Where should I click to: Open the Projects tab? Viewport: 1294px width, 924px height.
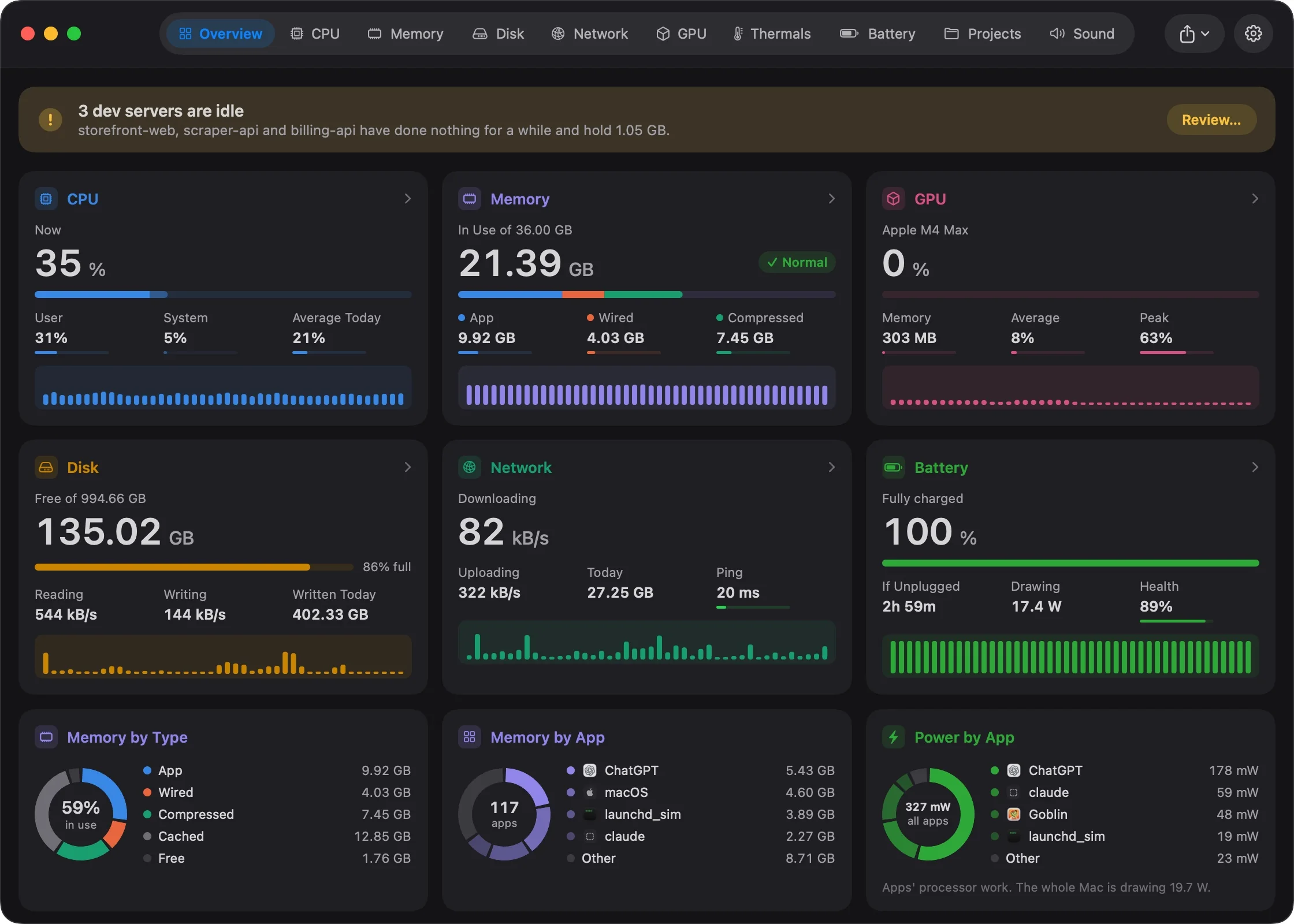click(x=983, y=33)
